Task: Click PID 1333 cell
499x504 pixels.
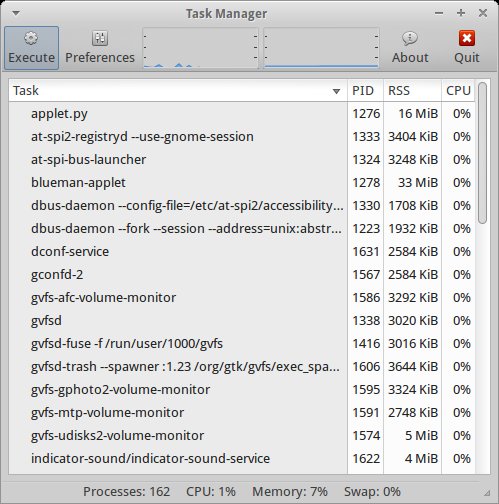Action: [366, 137]
